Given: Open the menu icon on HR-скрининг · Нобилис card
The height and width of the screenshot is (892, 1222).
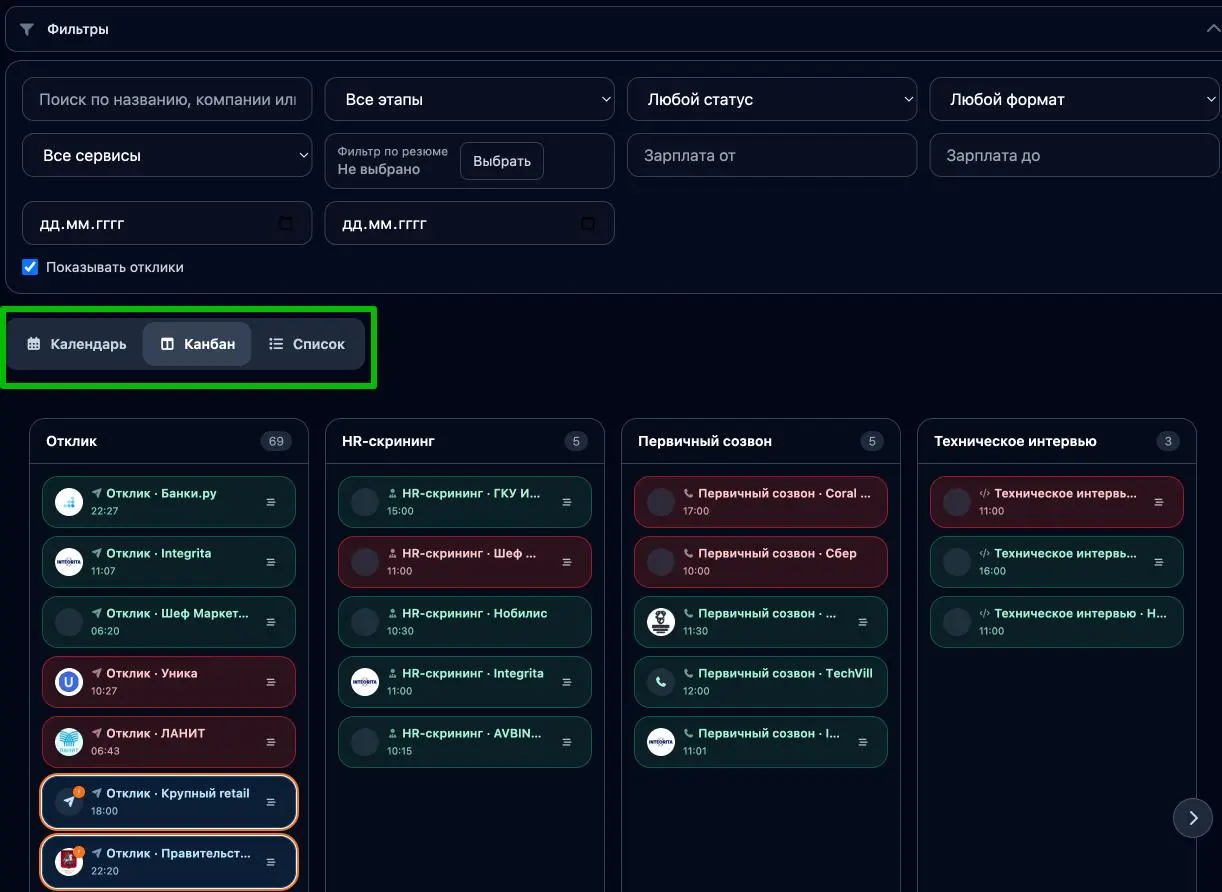Looking at the screenshot, I should click(567, 622).
